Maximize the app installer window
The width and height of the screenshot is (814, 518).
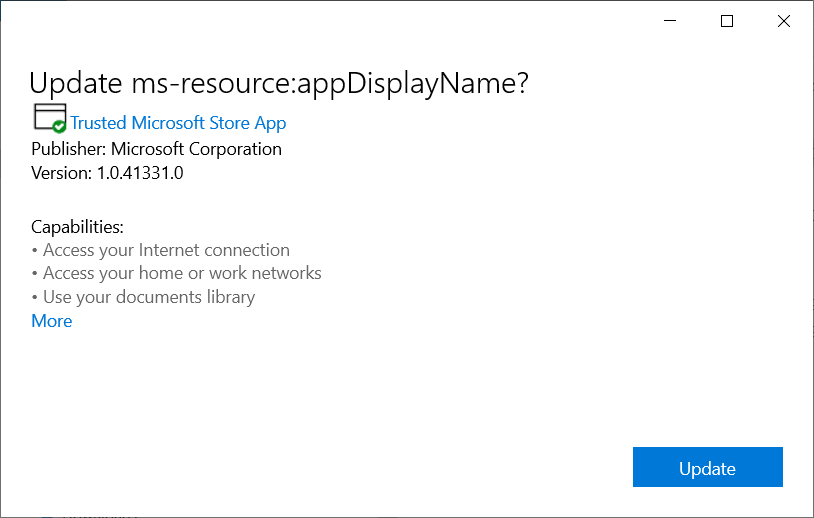click(x=727, y=21)
